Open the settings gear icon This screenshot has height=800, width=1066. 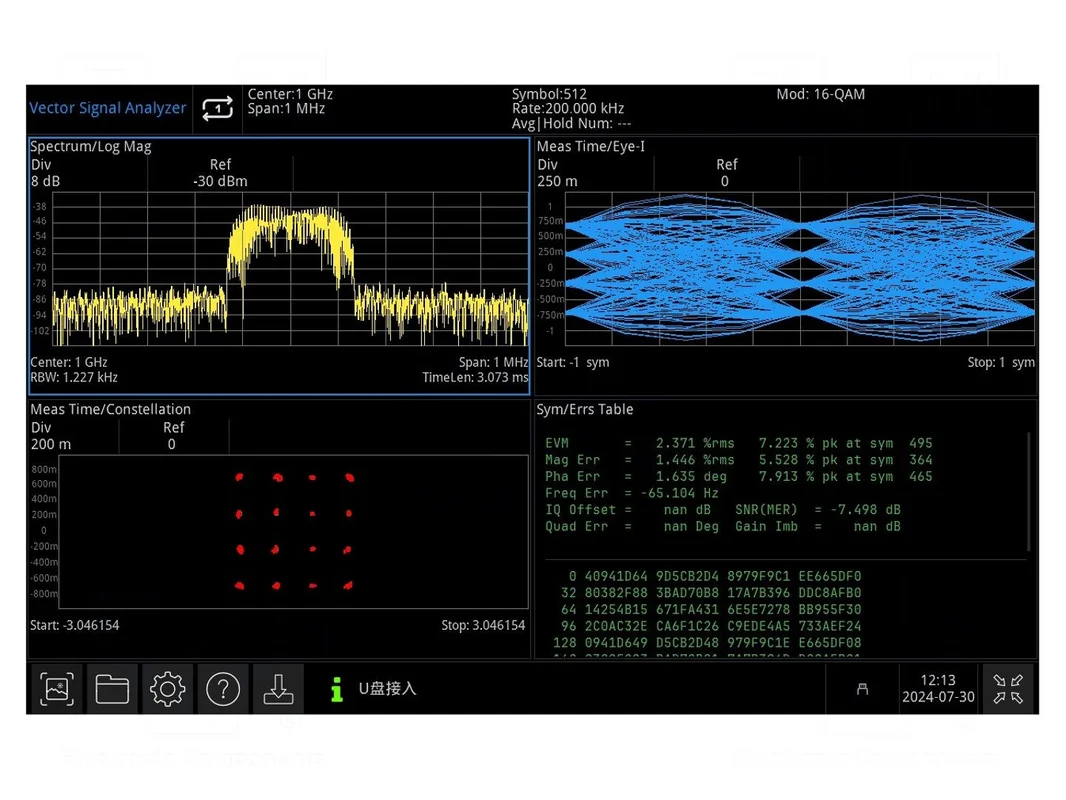167,689
